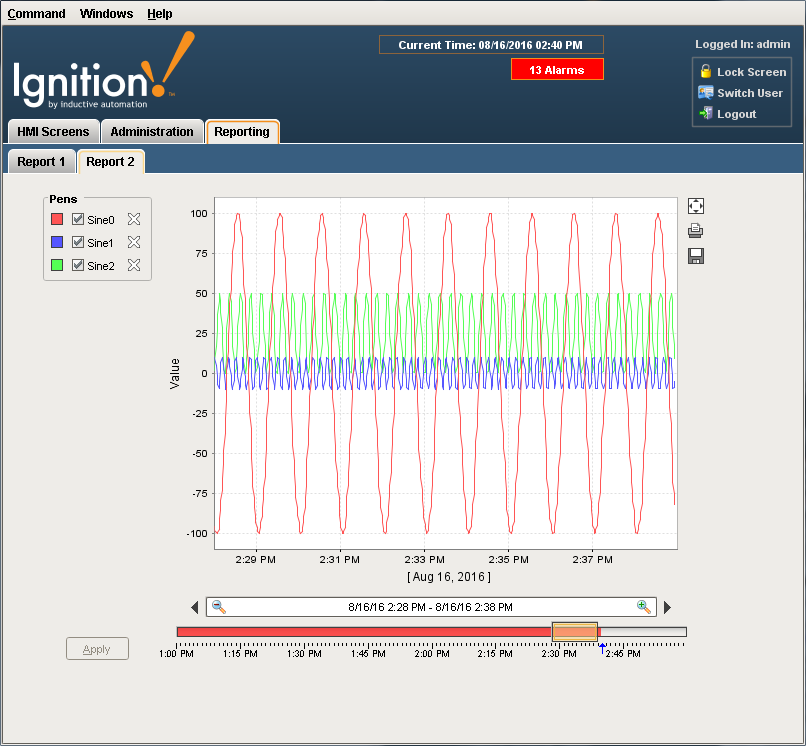This screenshot has width=806, height=746.
Task: Click the save chart icon
Action: coord(695,256)
